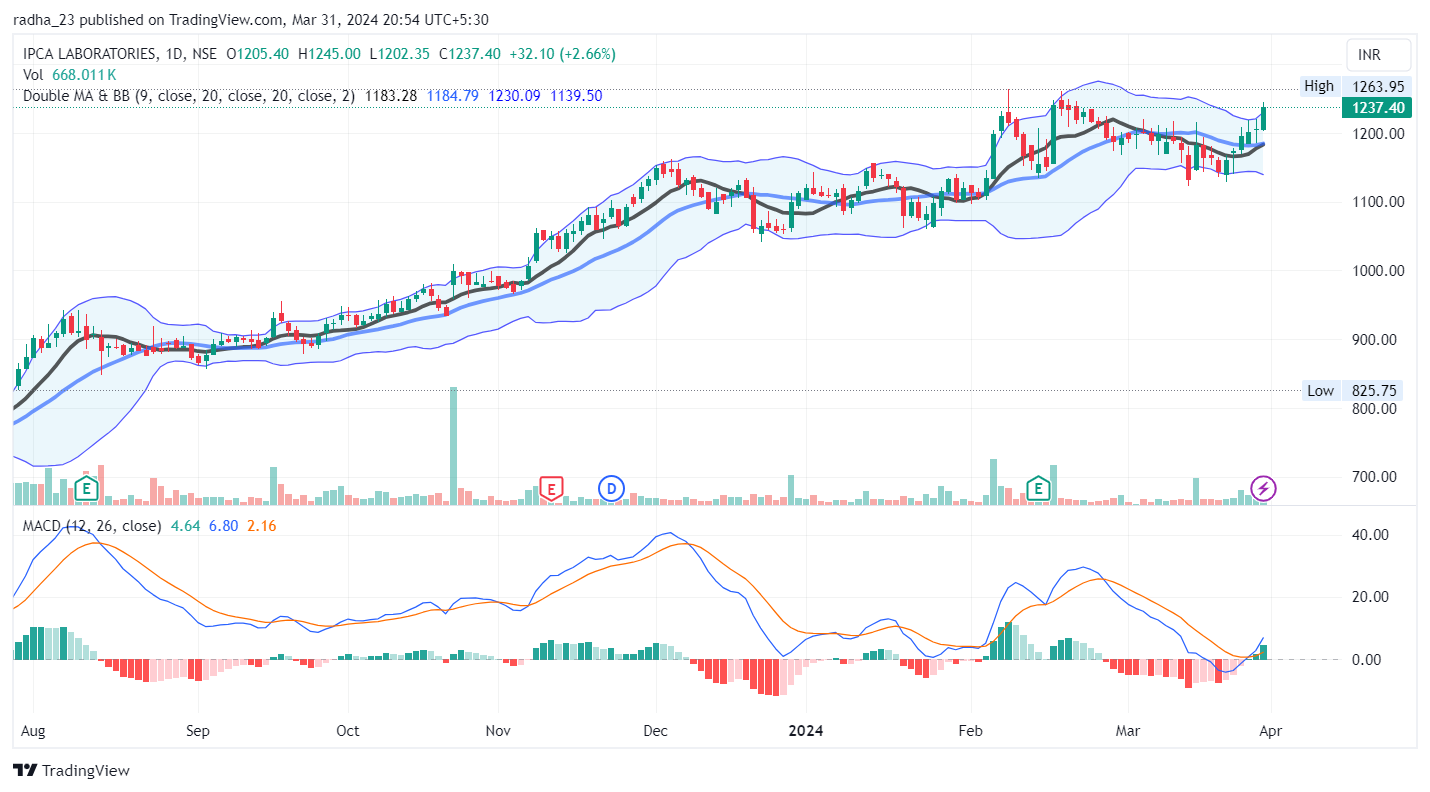The width and height of the screenshot is (1430, 792).
Task: Select the purple lightning marker near April
Action: coord(1264,488)
